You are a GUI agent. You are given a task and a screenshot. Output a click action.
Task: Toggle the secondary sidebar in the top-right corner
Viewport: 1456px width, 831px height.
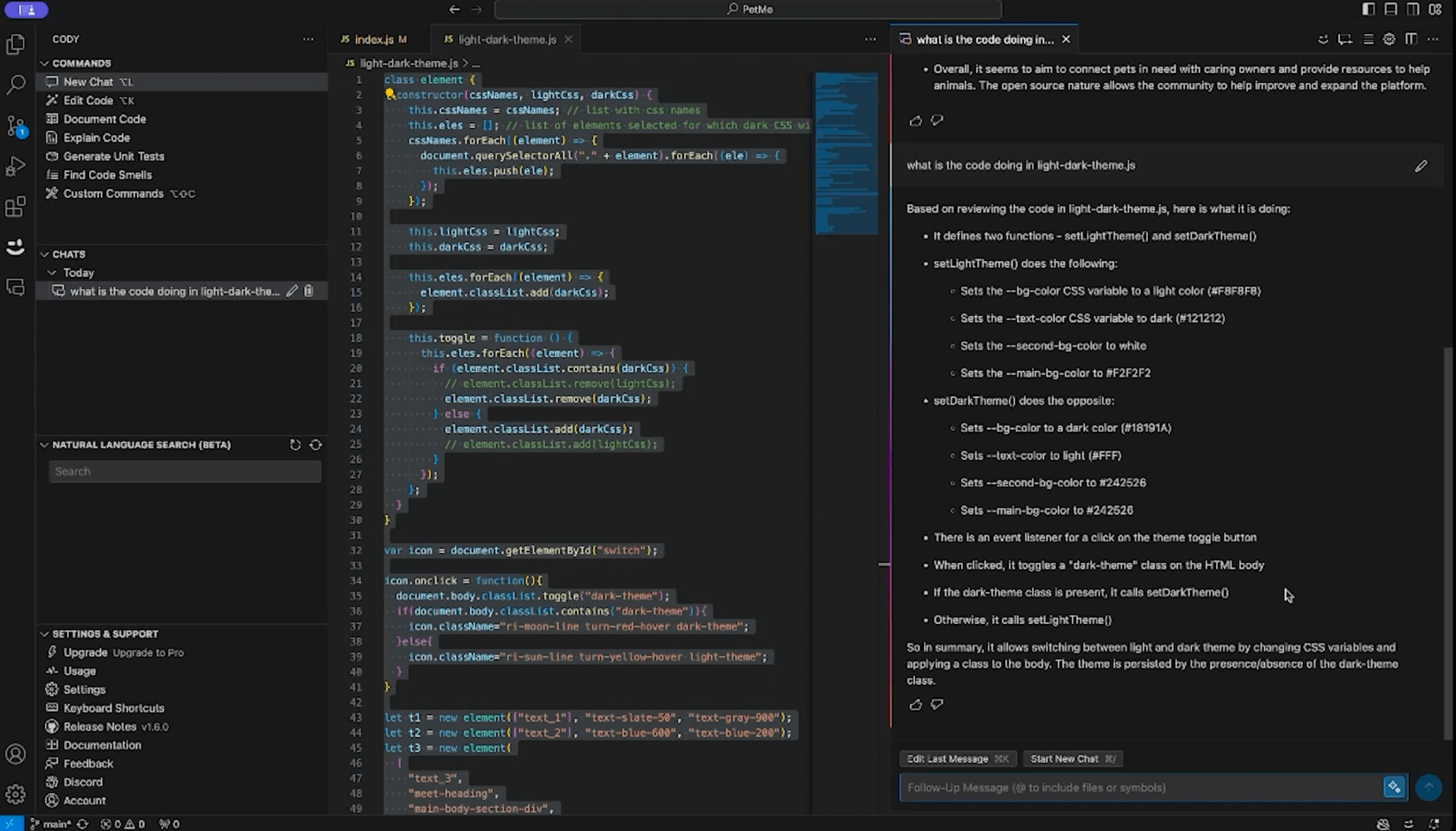1412,9
